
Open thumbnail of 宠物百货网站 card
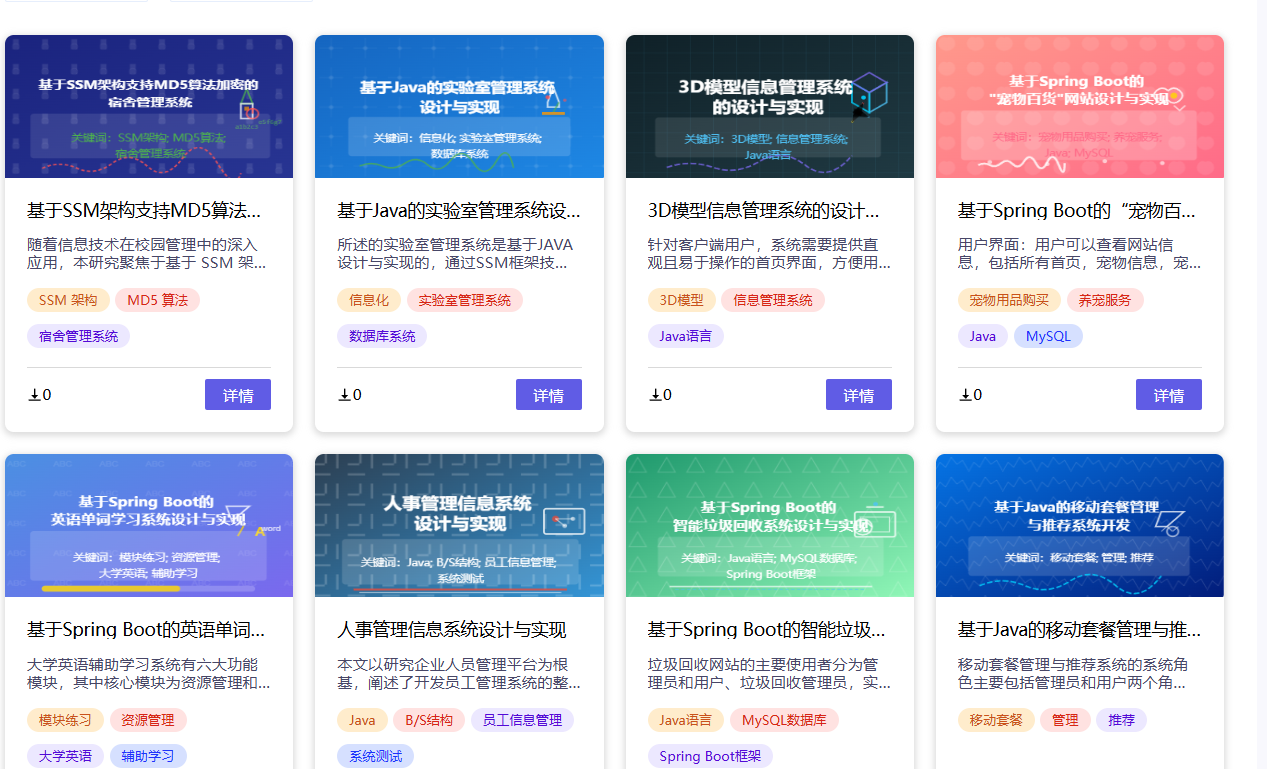(1080, 107)
